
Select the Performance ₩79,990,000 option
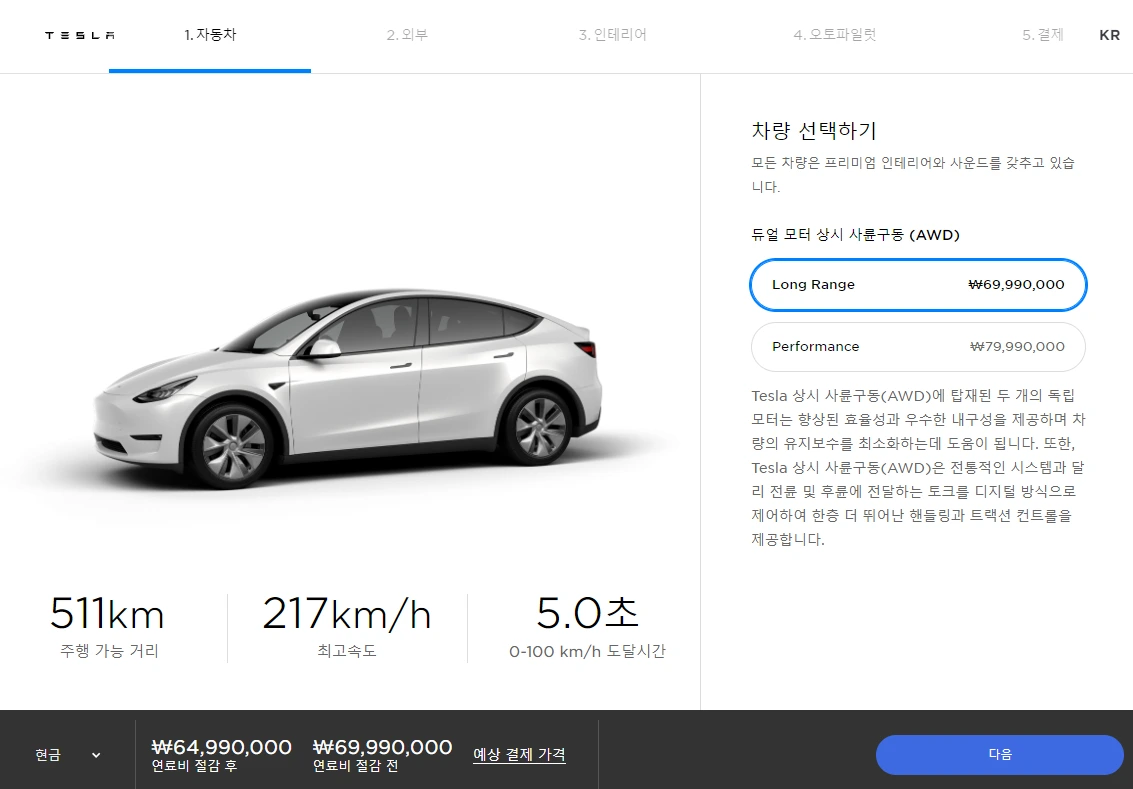tap(918, 347)
